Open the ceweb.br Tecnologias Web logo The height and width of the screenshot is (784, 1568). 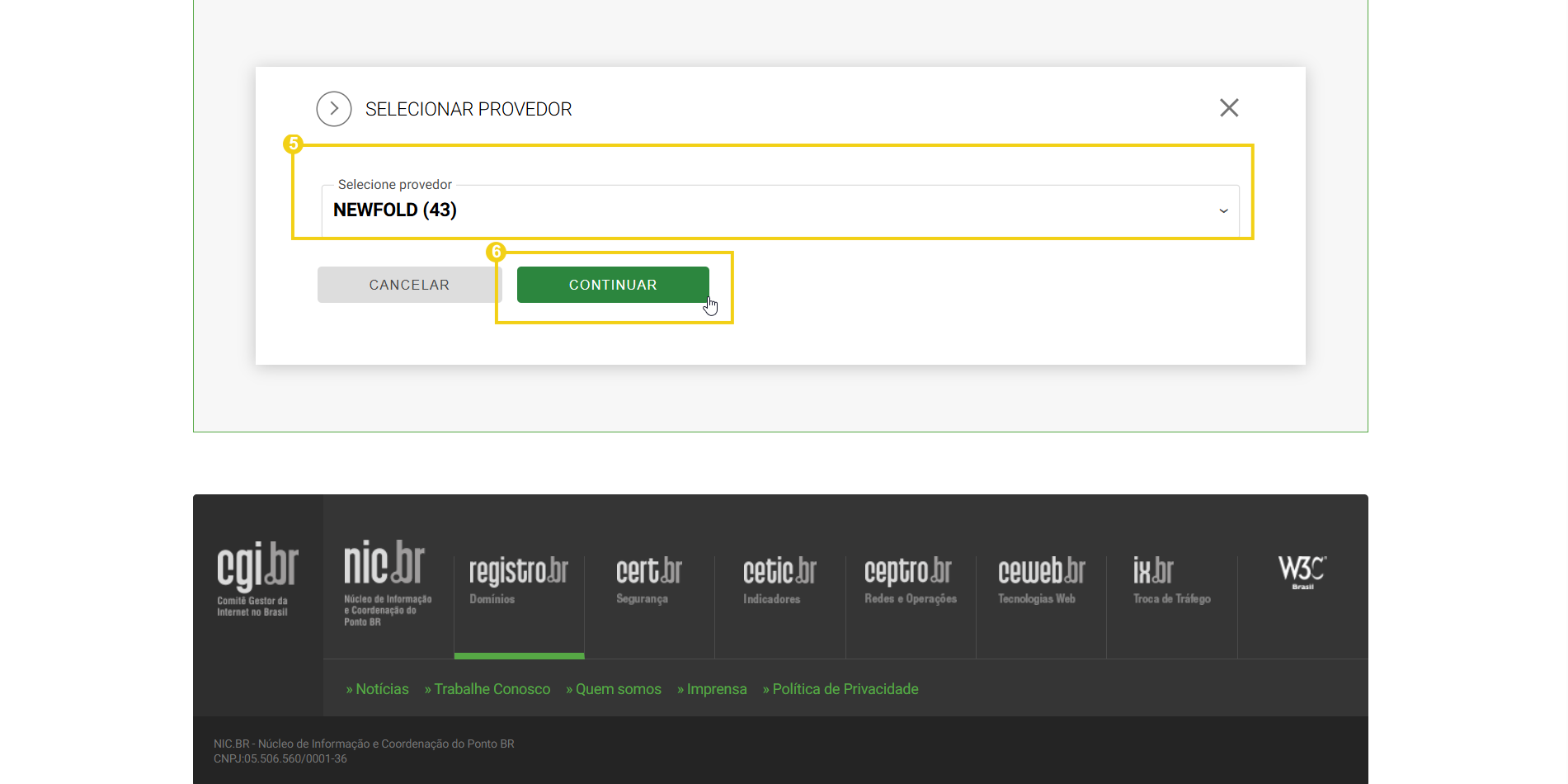[1041, 581]
